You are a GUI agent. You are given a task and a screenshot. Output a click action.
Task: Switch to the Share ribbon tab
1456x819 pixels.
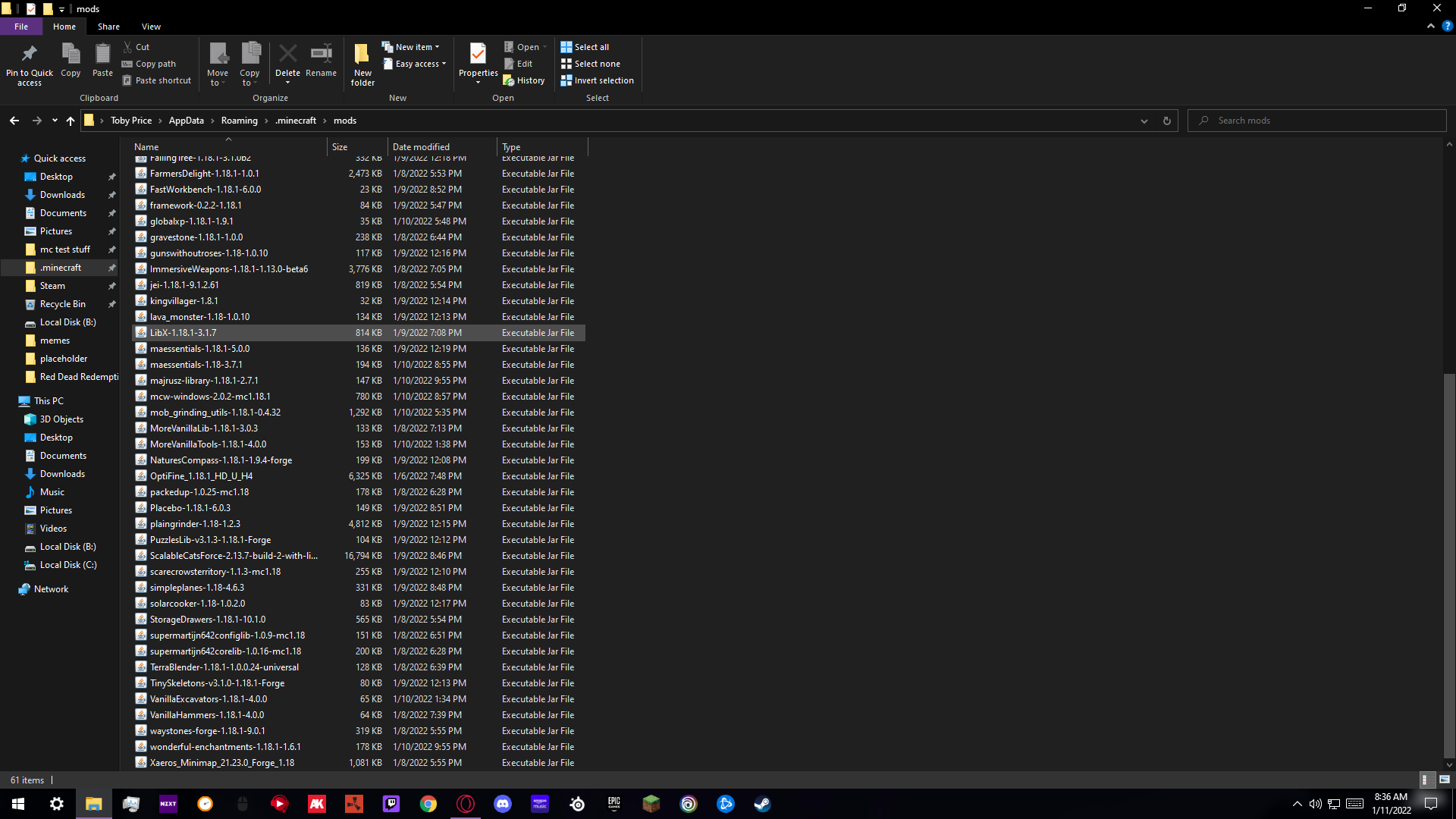tap(108, 27)
